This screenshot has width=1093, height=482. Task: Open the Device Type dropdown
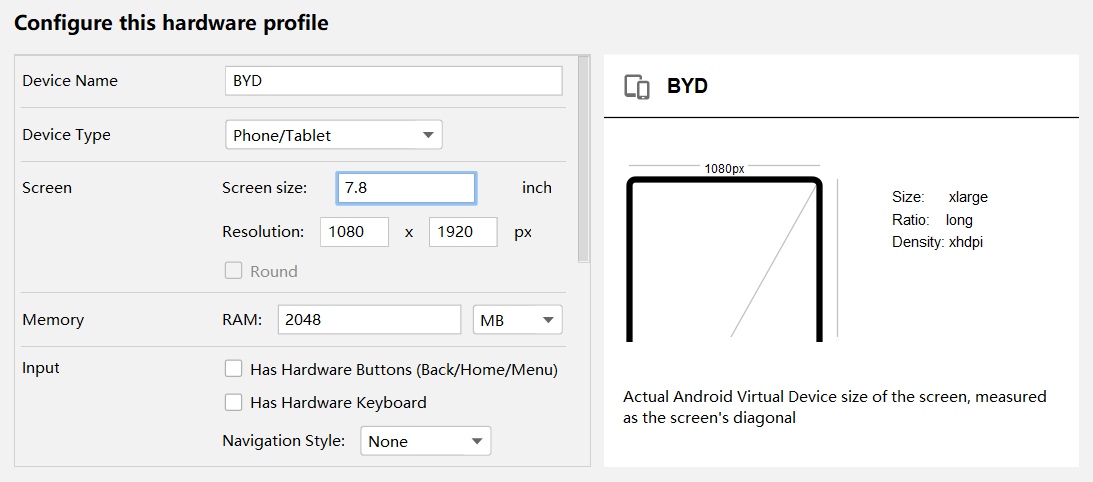334,135
